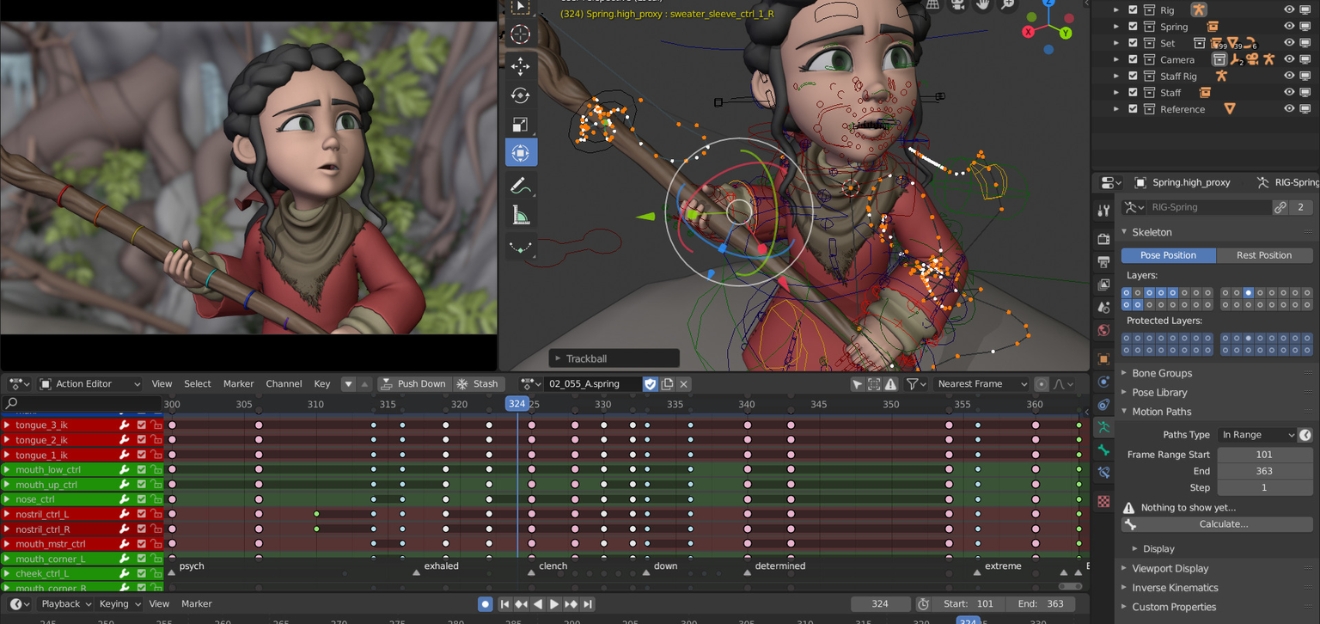Jump to the next keyframe
This screenshot has height=624, width=1320.
(x=571, y=604)
